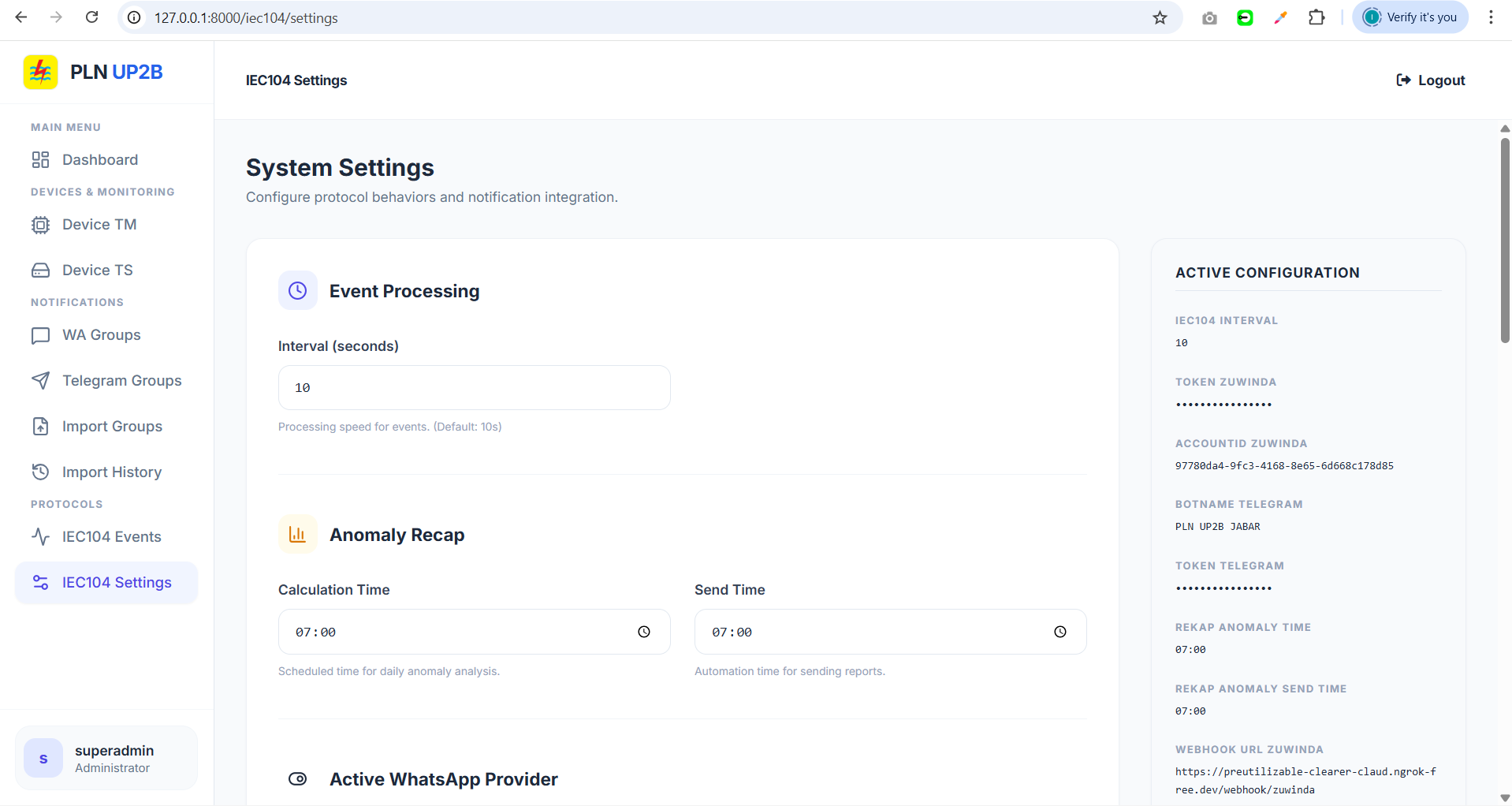The width and height of the screenshot is (1512, 806).
Task: Click the PLN UP2B logo icon
Action: coord(40,73)
